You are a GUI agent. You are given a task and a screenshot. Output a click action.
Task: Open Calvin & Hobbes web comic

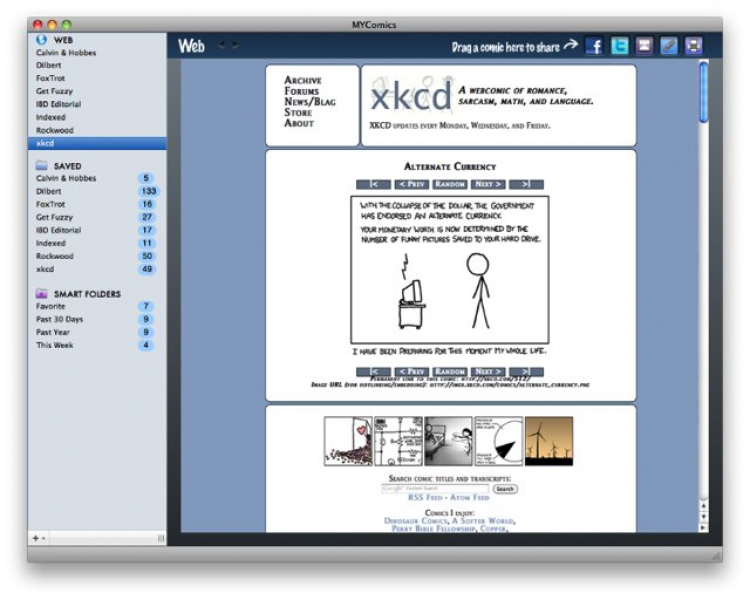66,53
